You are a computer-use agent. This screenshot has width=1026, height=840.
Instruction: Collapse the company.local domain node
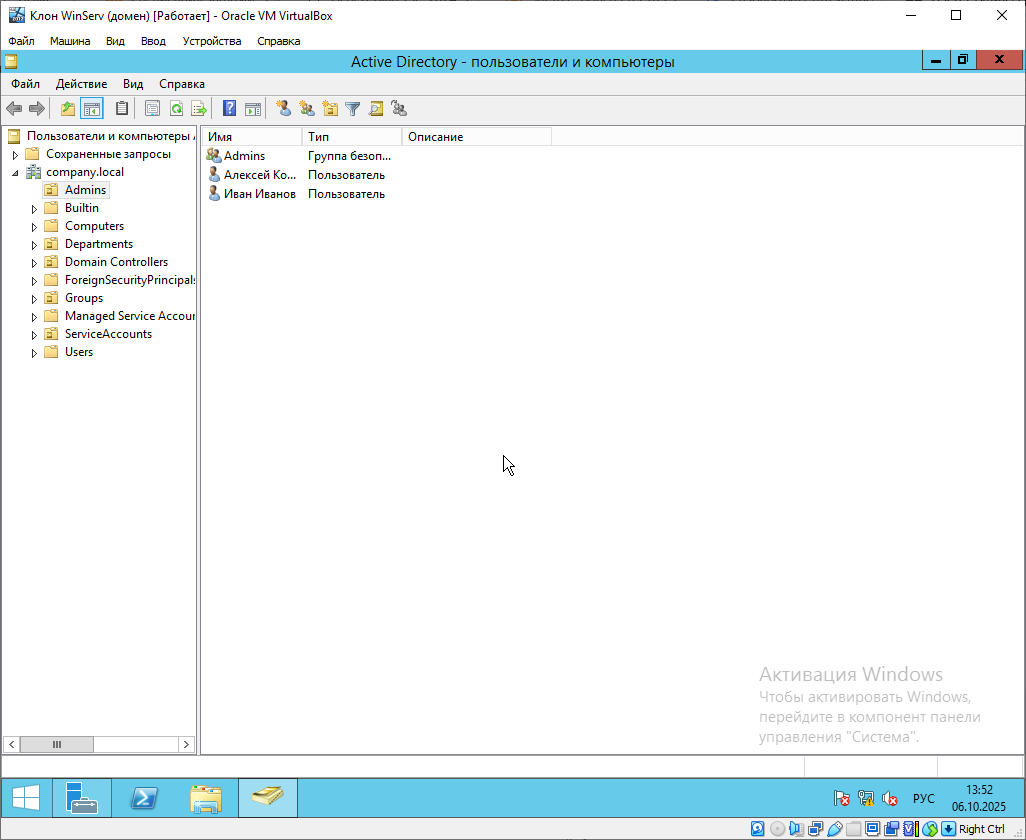tap(16, 173)
